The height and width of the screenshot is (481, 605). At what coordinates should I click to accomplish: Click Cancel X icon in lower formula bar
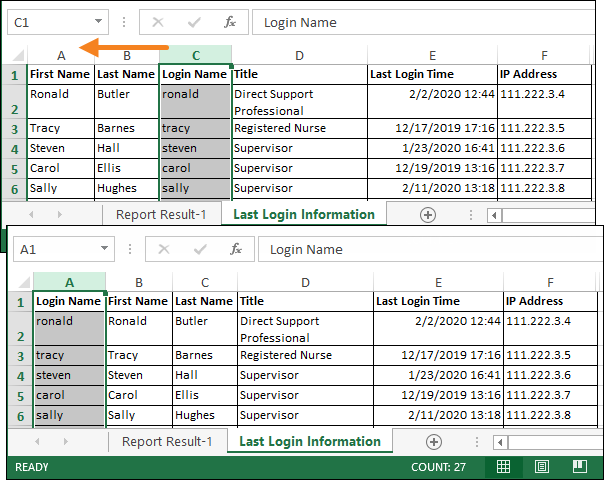[x=164, y=249]
